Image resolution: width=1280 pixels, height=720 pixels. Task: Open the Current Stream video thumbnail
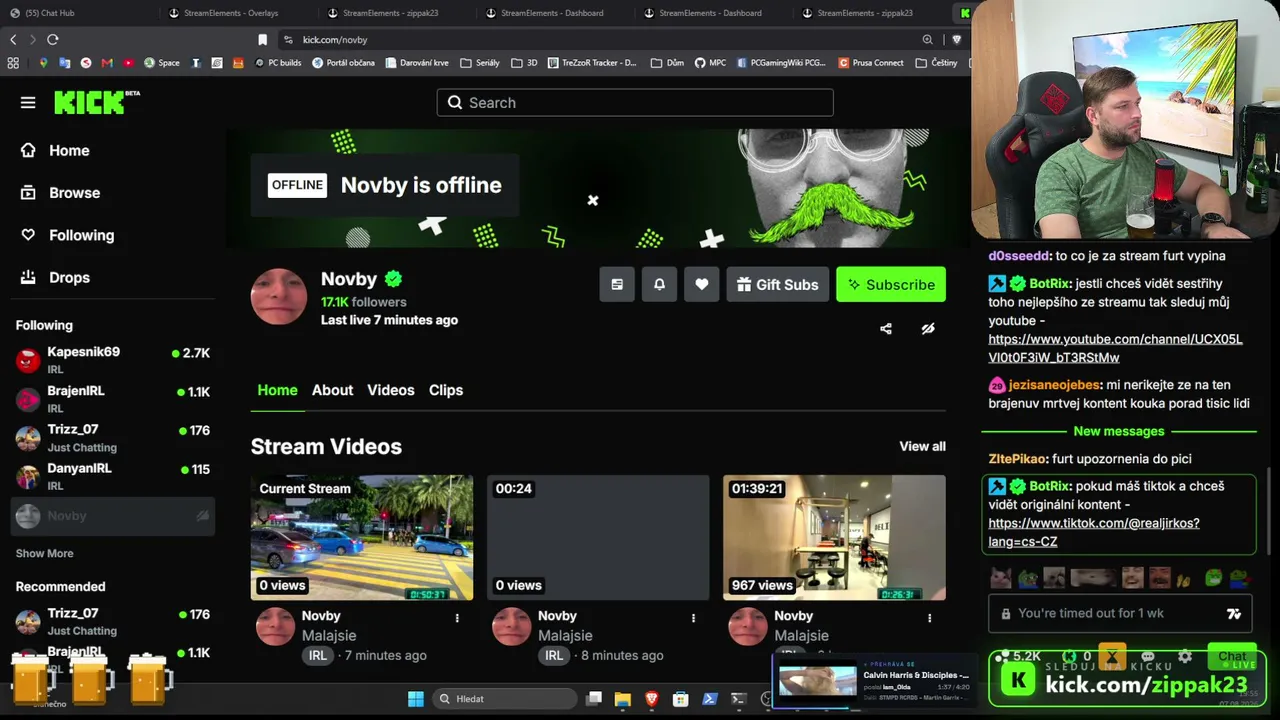point(362,537)
